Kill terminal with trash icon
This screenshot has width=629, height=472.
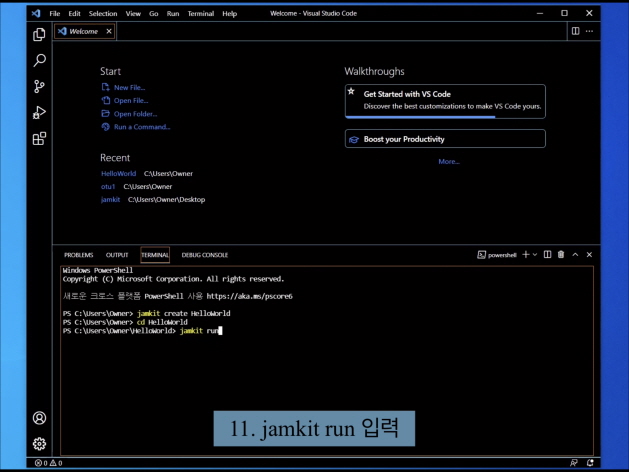561,255
